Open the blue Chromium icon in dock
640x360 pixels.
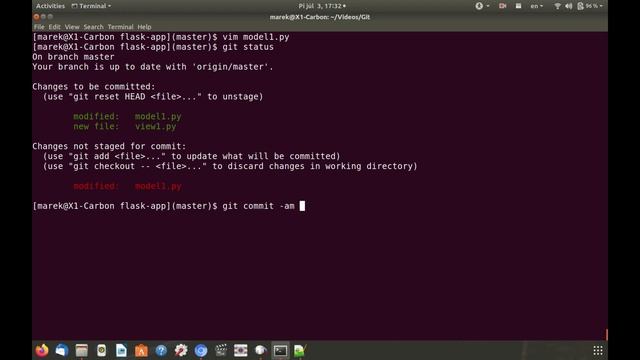(201, 350)
